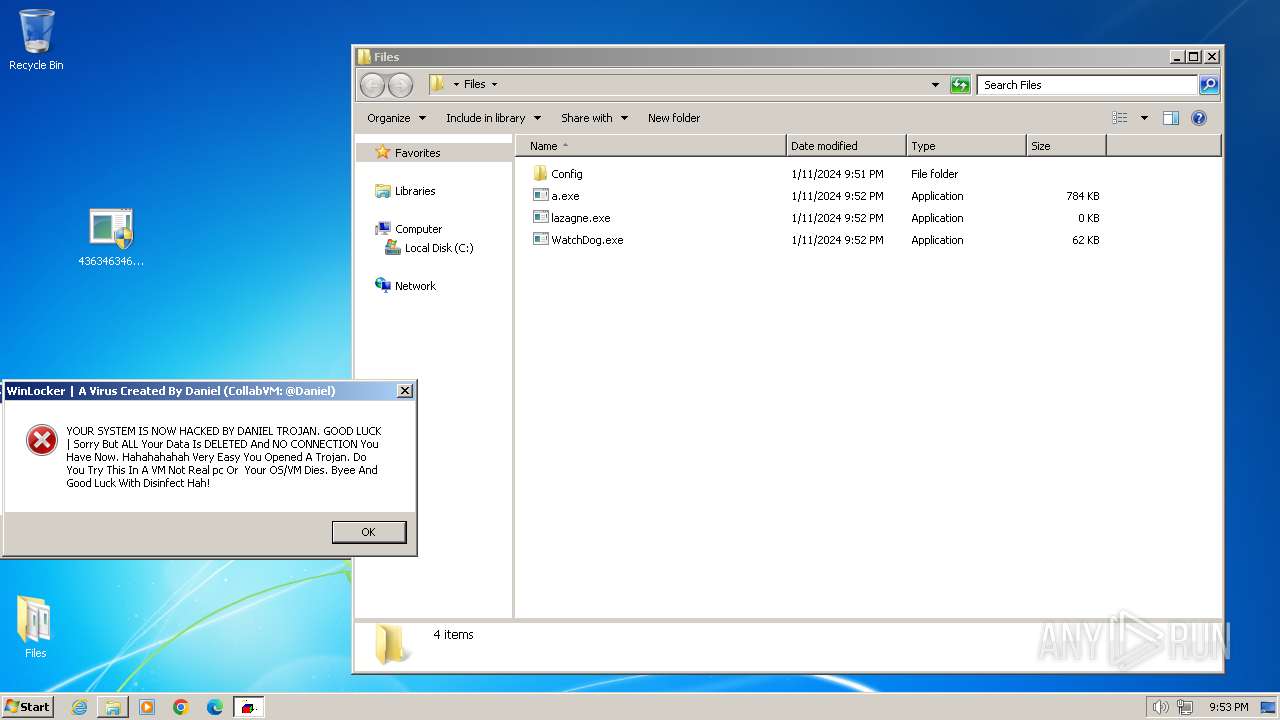Select the WatchDog.exe file icon

click(541, 240)
